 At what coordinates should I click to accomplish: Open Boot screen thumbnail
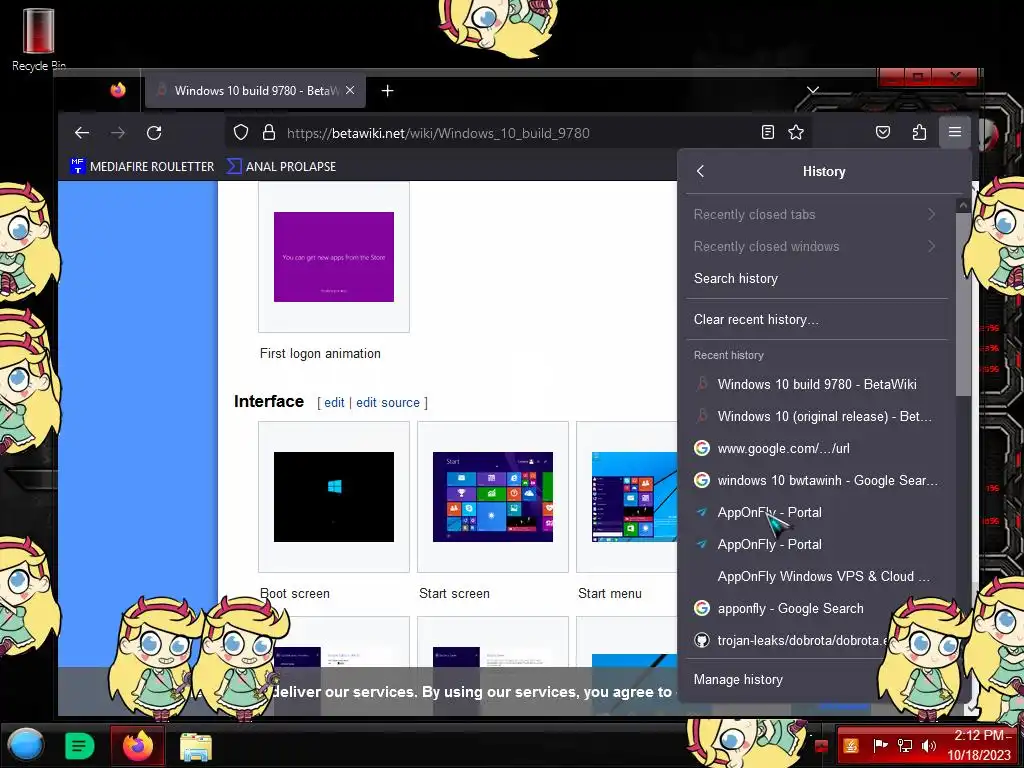click(x=334, y=497)
